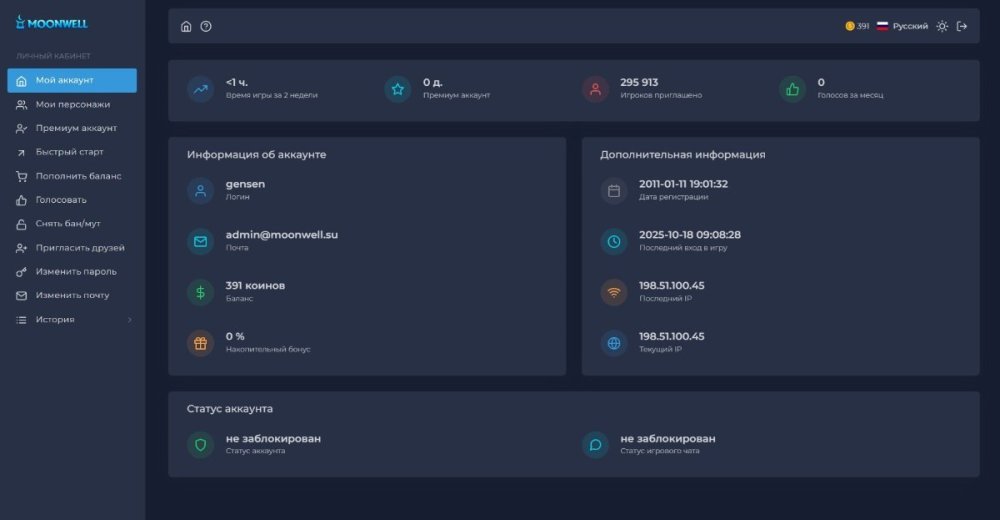Image resolution: width=1000 pixels, height=520 pixels.
Task: Open the Русский language dropdown
Action: tap(902, 26)
